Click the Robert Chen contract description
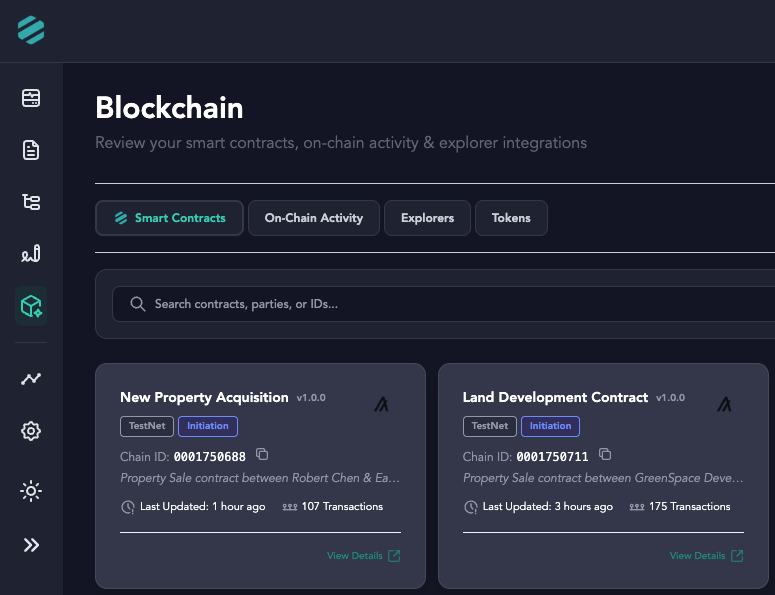This screenshot has height=595, width=775. (260, 478)
